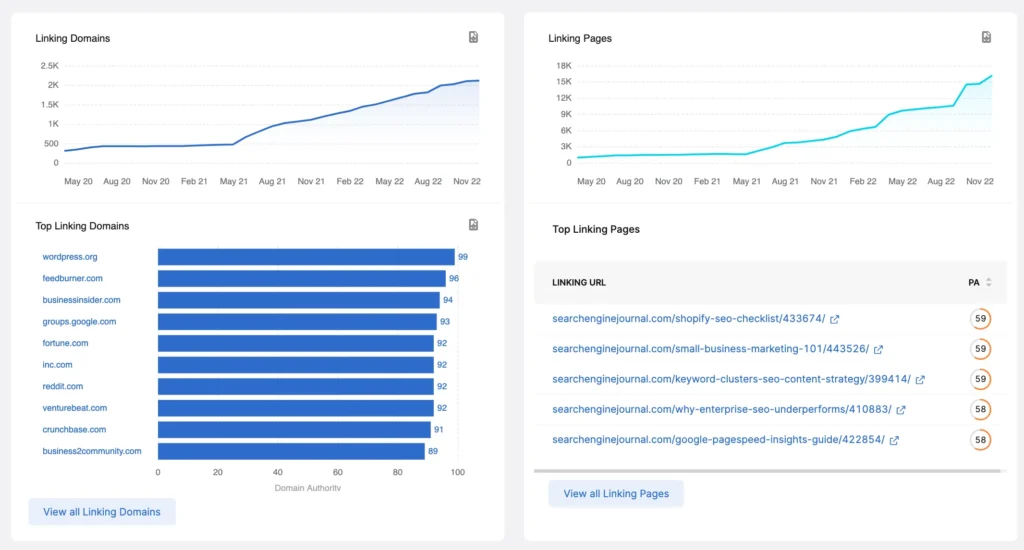The width and height of the screenshot is (1024, 550).
Task: Click the reddit.com bar in chart
Action: pyautogui.click(x=295, y=386)
